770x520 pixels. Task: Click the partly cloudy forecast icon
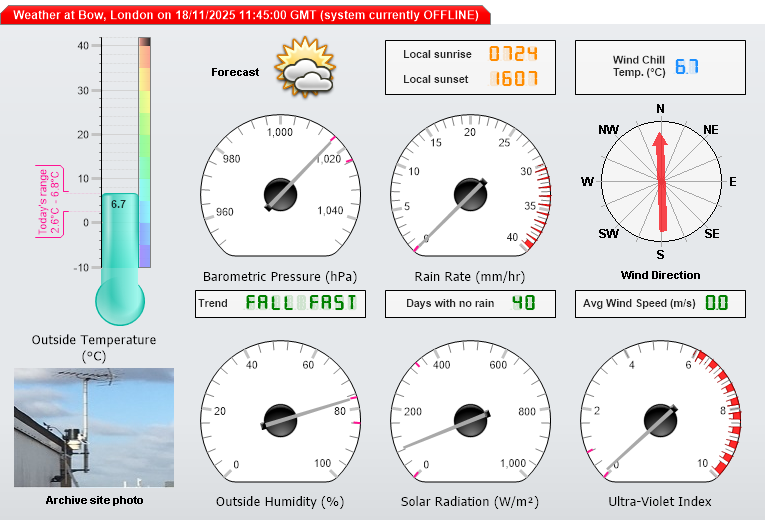(304, 67)
